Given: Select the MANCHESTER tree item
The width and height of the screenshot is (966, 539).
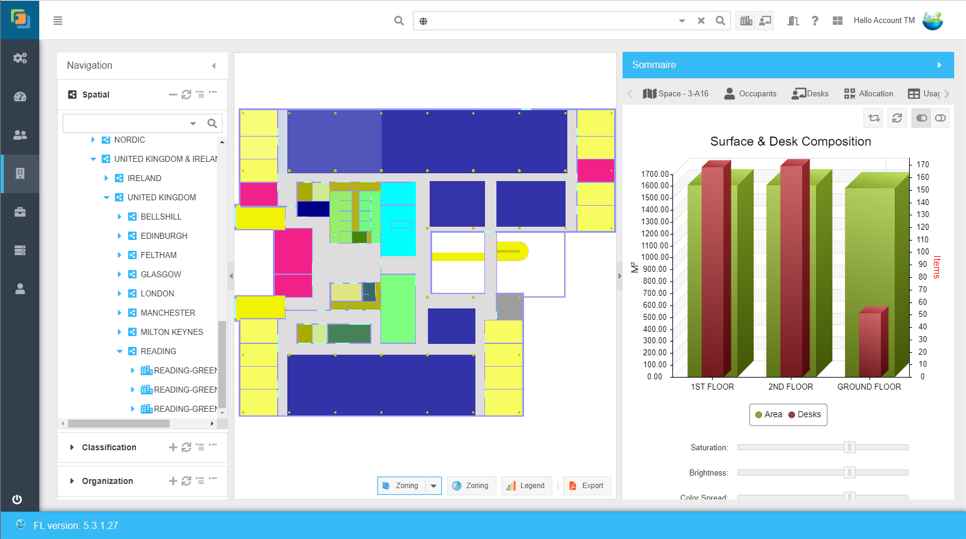Looking at the screenshot, I should tap(168, 312).
